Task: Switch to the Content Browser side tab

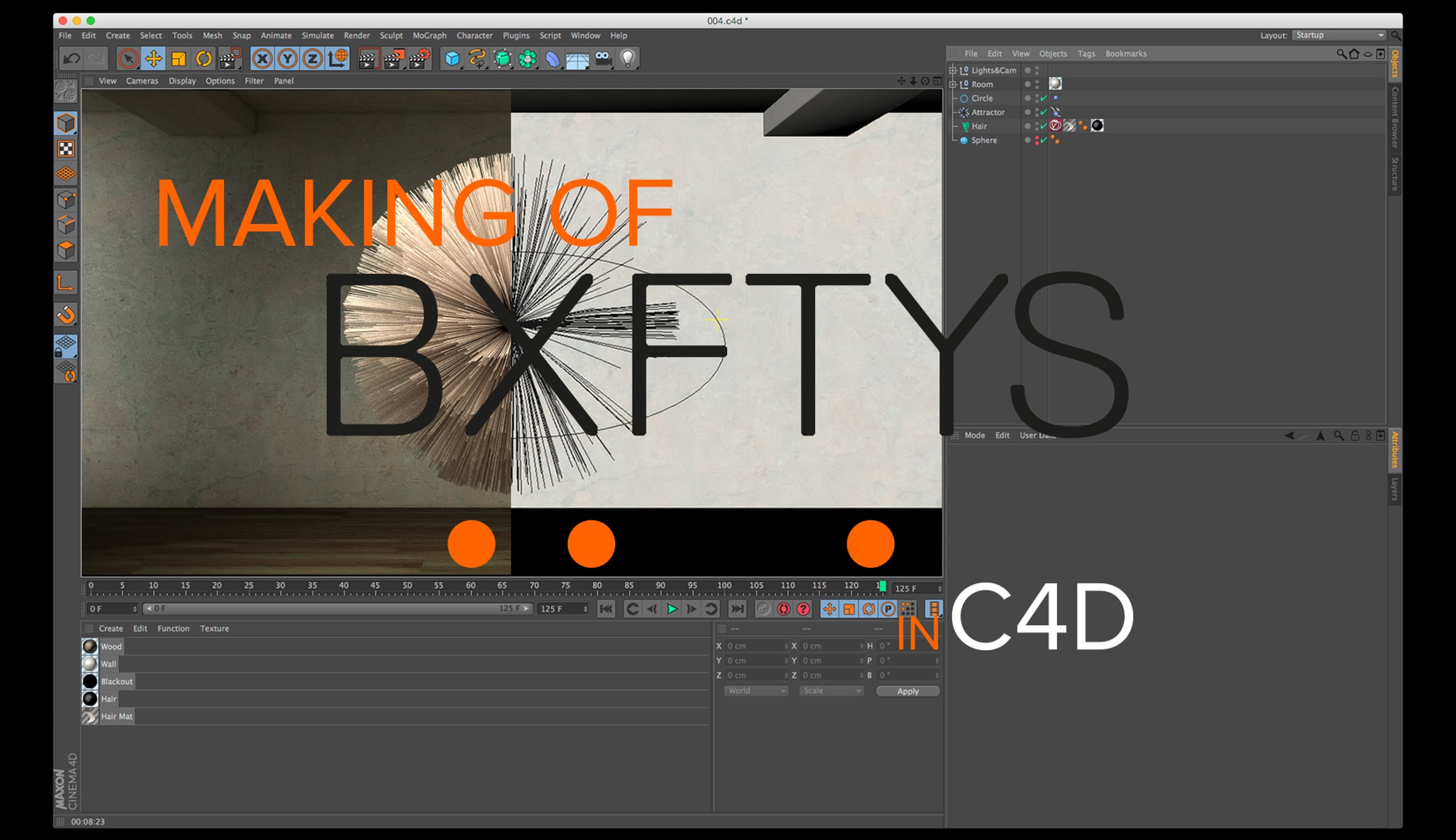Action: pyautogui.click(x=1394, y=117)
